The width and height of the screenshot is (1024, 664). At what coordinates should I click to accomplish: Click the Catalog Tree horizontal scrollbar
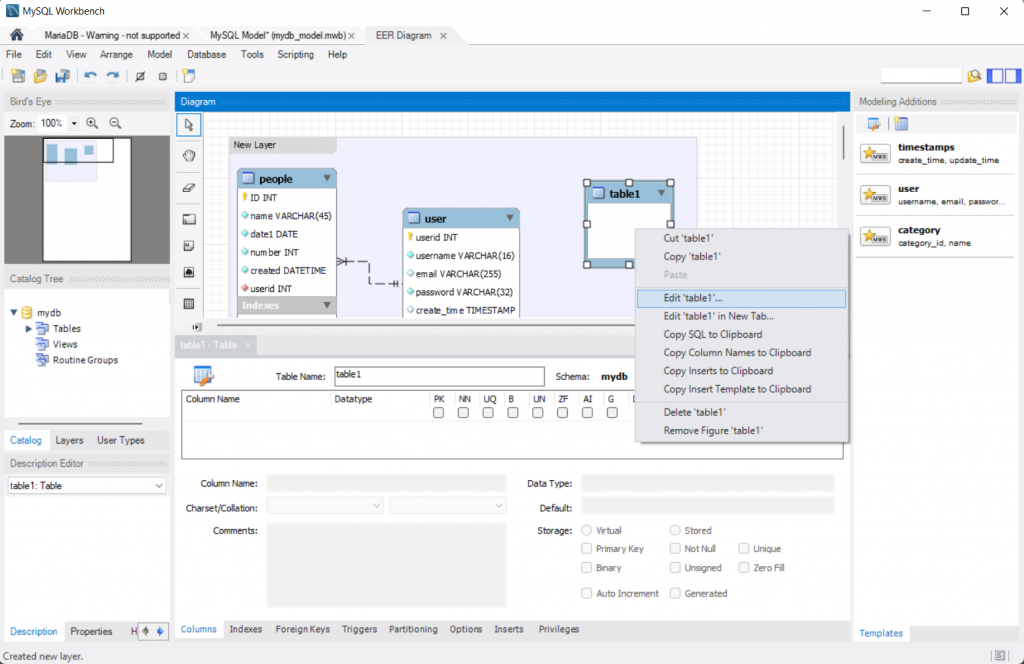80,424
